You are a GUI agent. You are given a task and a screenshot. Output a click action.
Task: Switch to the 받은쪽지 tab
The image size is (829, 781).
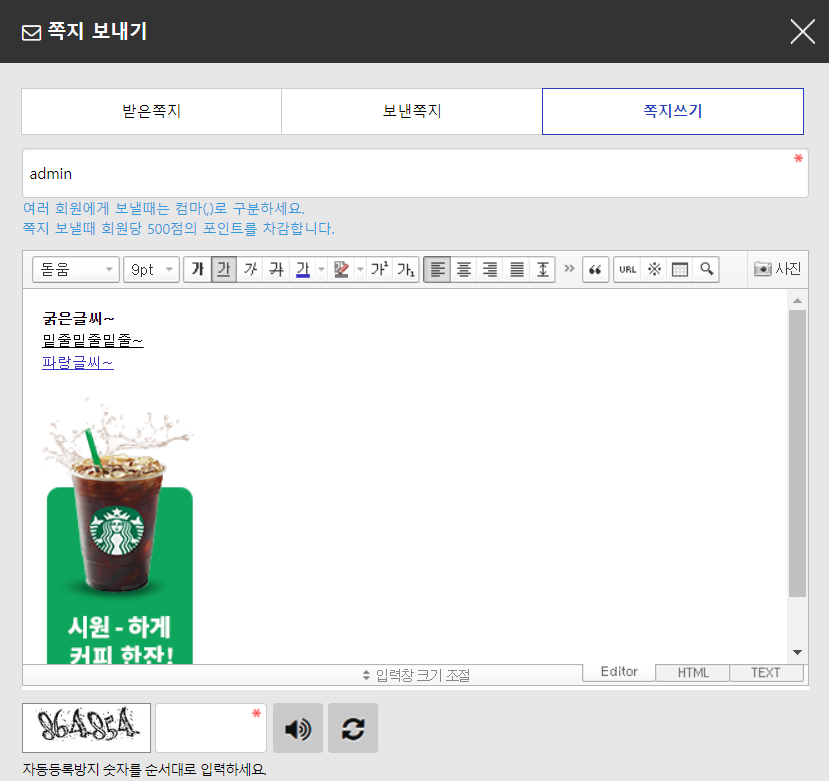[x=150, y=111]
